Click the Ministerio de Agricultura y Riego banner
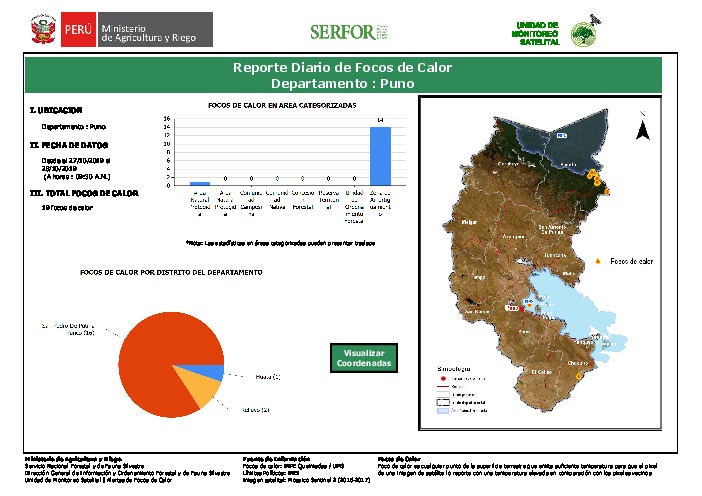Viewport: 702px width, 496px height. pos(154,30)
